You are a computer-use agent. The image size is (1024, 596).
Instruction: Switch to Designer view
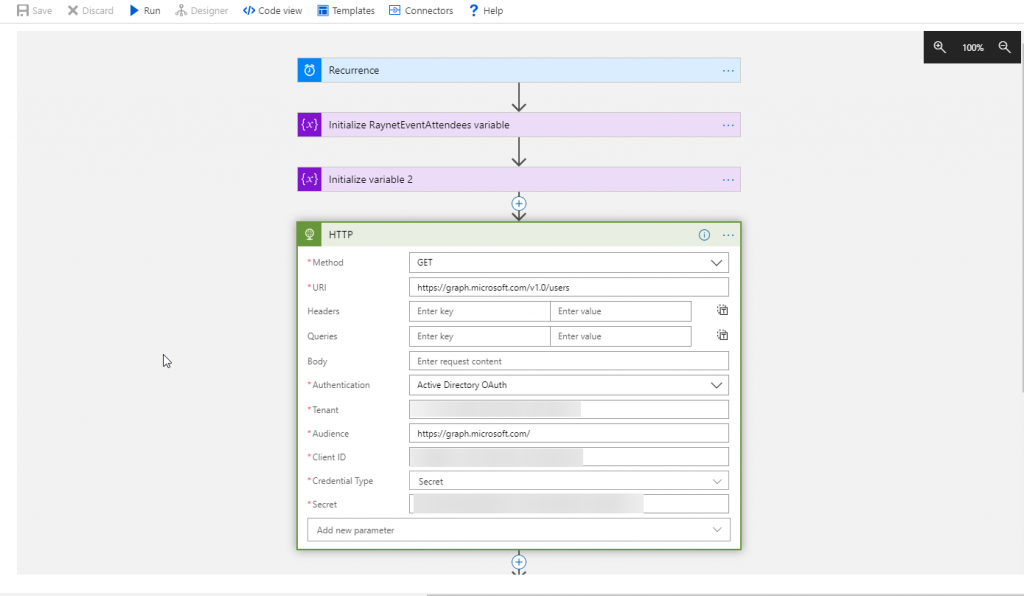click(201, 10)
